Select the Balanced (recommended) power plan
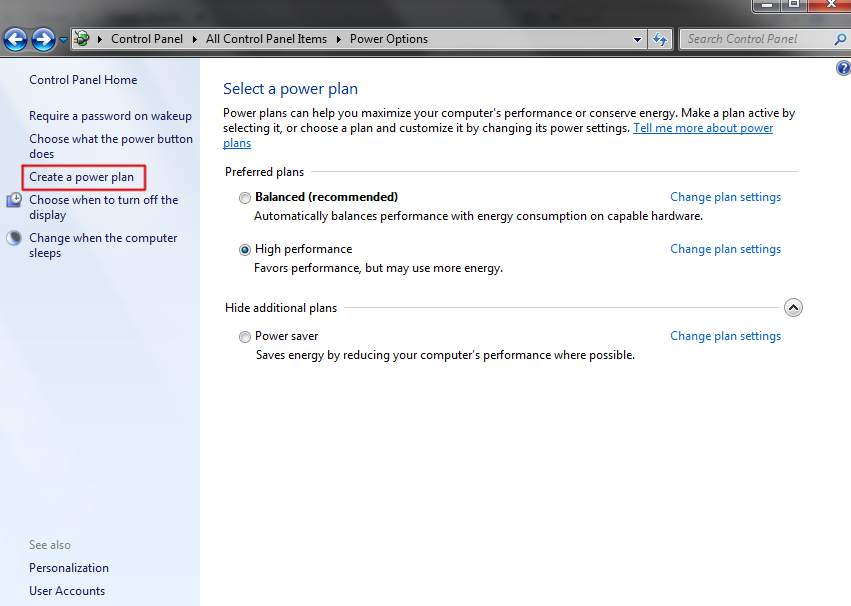The image size is (851, 606). 245,197
